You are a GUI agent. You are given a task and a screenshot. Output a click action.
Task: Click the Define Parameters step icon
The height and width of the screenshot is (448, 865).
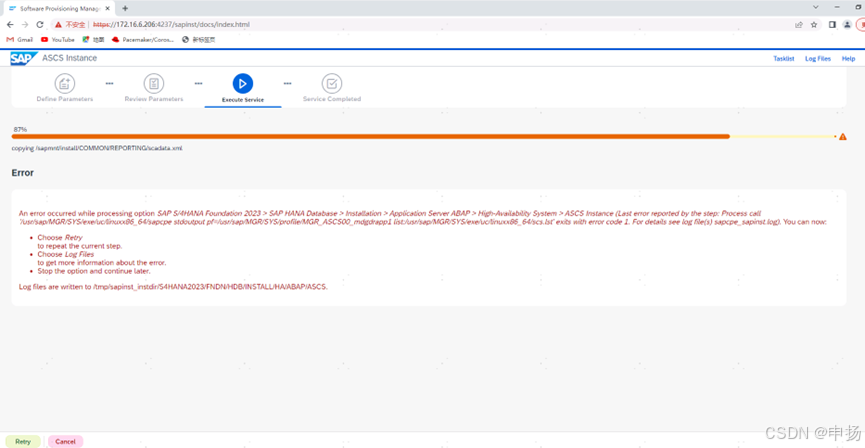pos(65,84)
